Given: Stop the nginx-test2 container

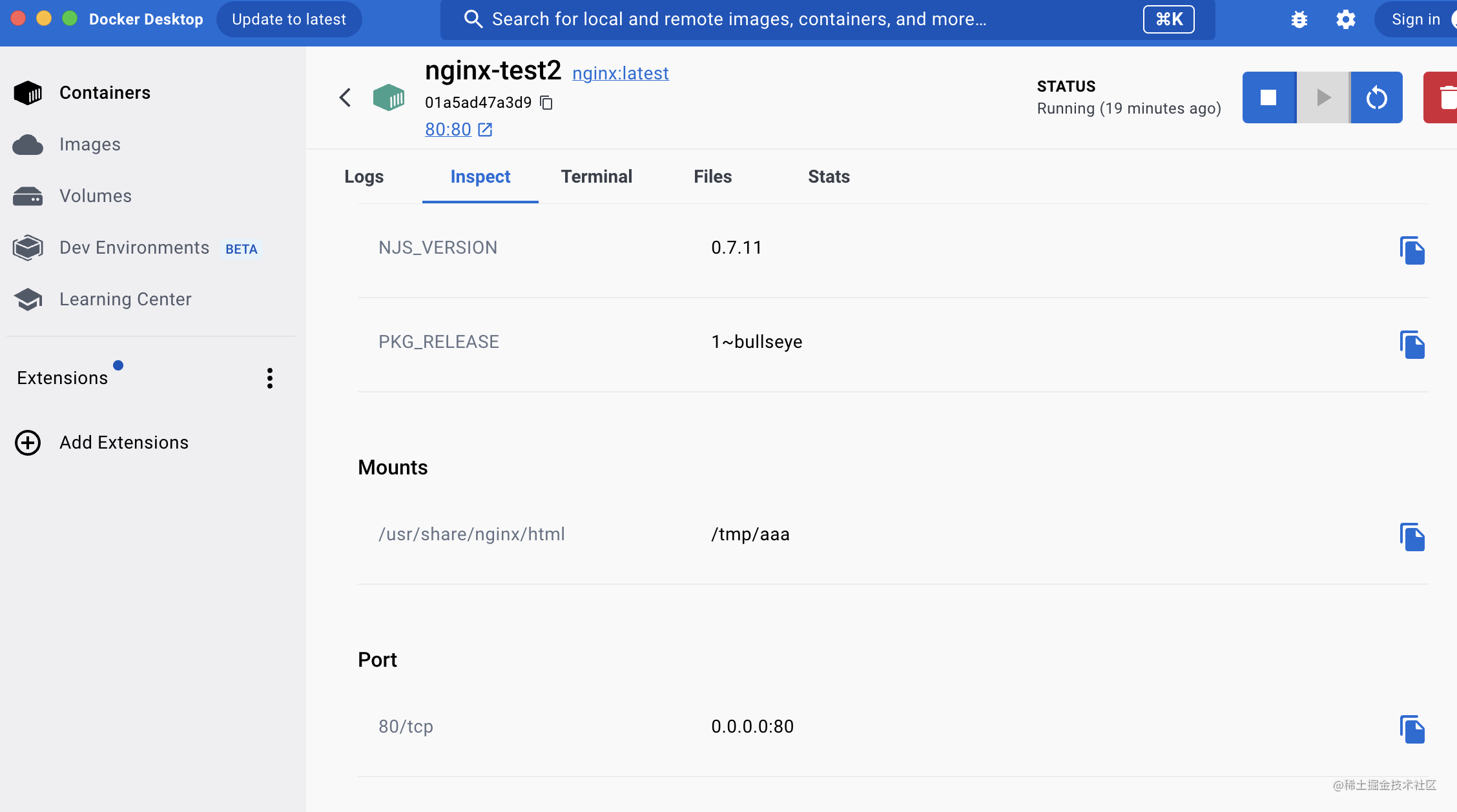Looking at the screenshot, I should click(1268, 97).
